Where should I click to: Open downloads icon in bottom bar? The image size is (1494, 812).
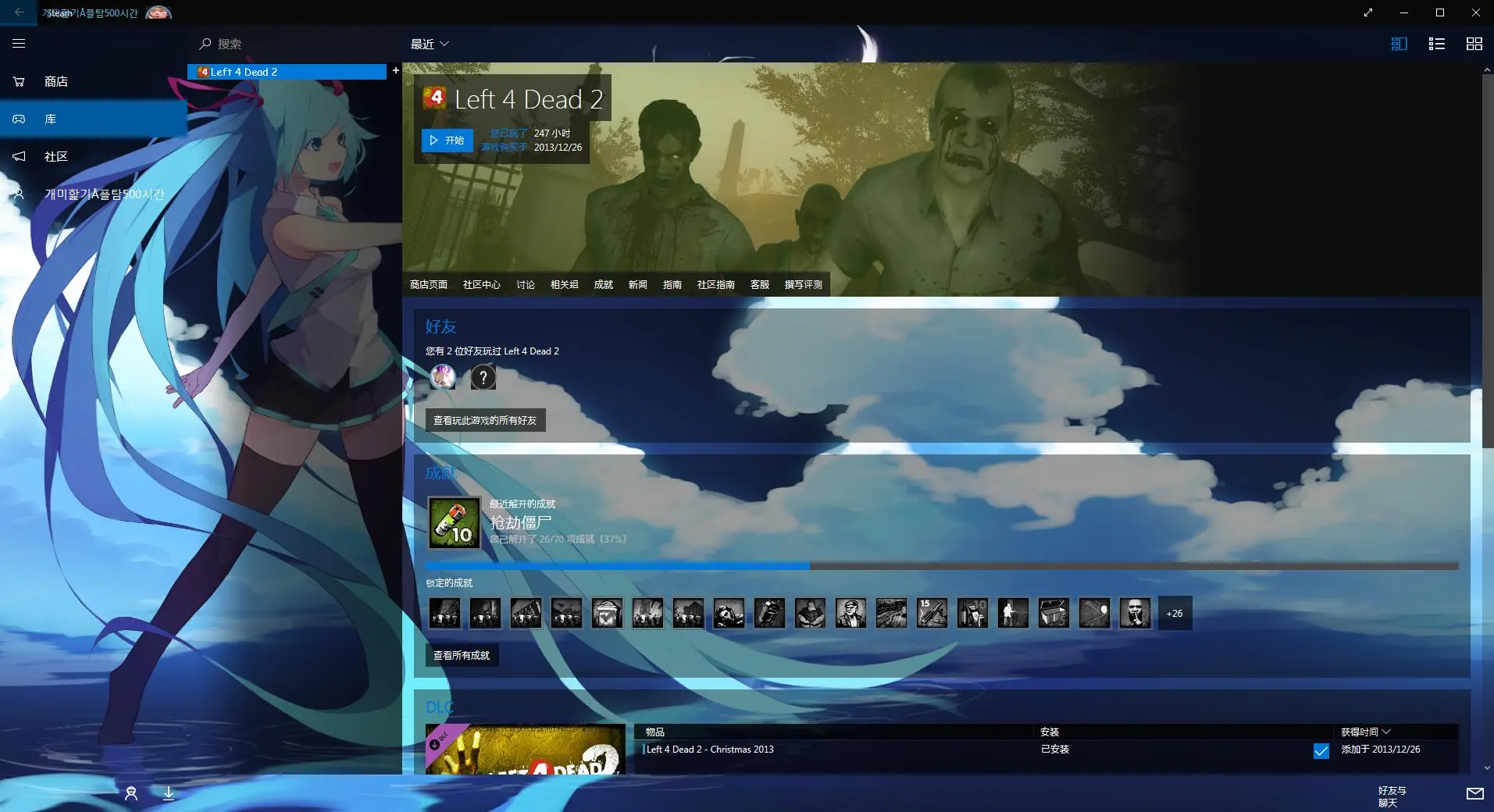pyautogui.click(x=169, y=793)
